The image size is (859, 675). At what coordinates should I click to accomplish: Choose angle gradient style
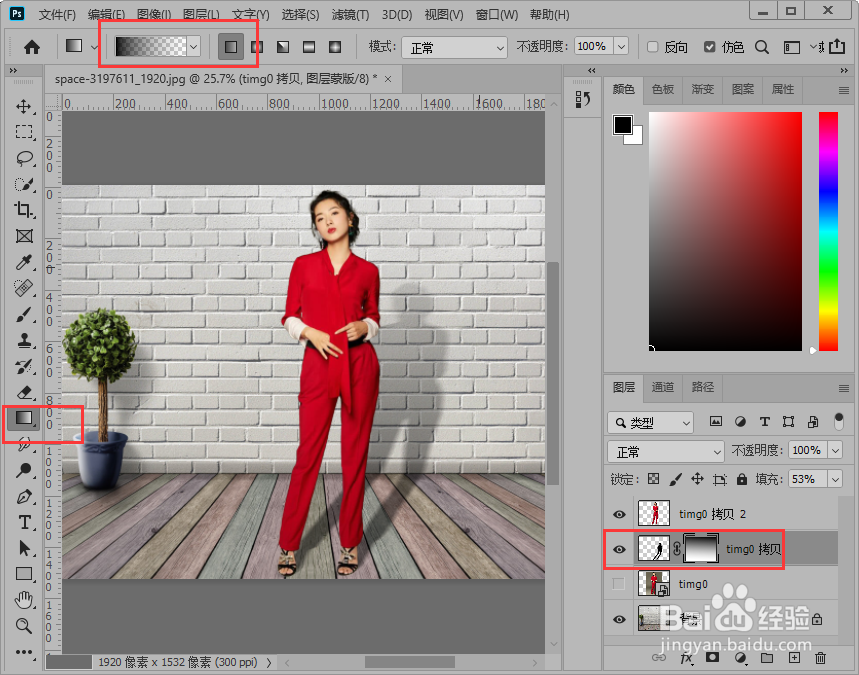[283, 47]
